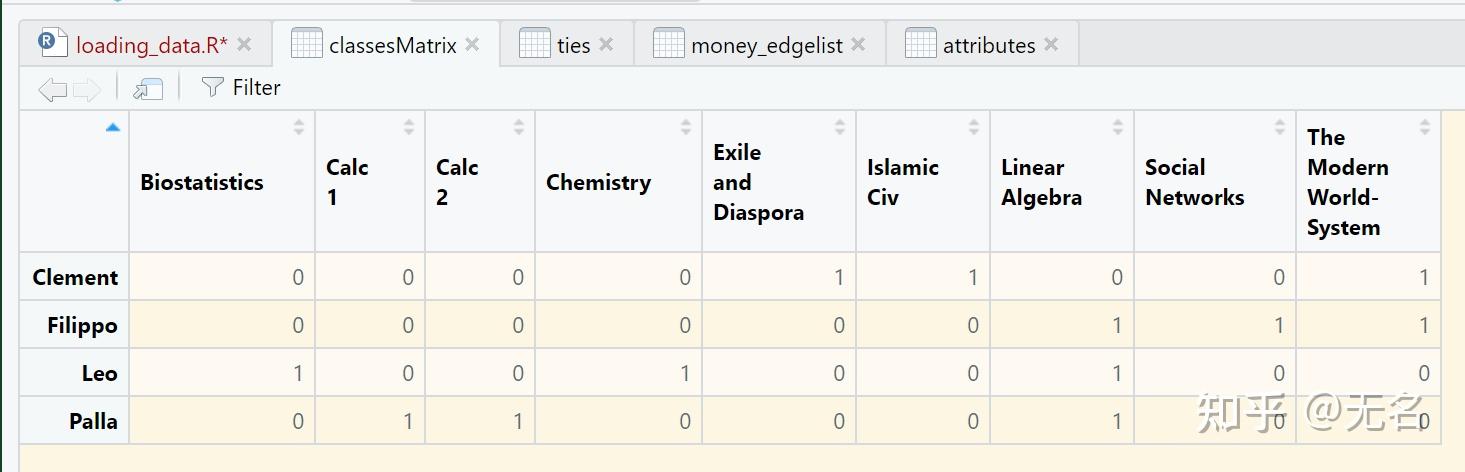Close the loading_data.R tab

tap(245, 45)
